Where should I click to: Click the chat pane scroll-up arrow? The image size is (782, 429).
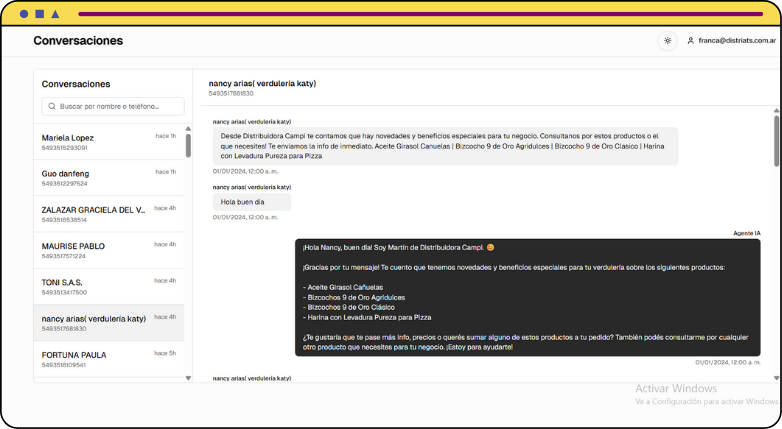click(776, 110)
